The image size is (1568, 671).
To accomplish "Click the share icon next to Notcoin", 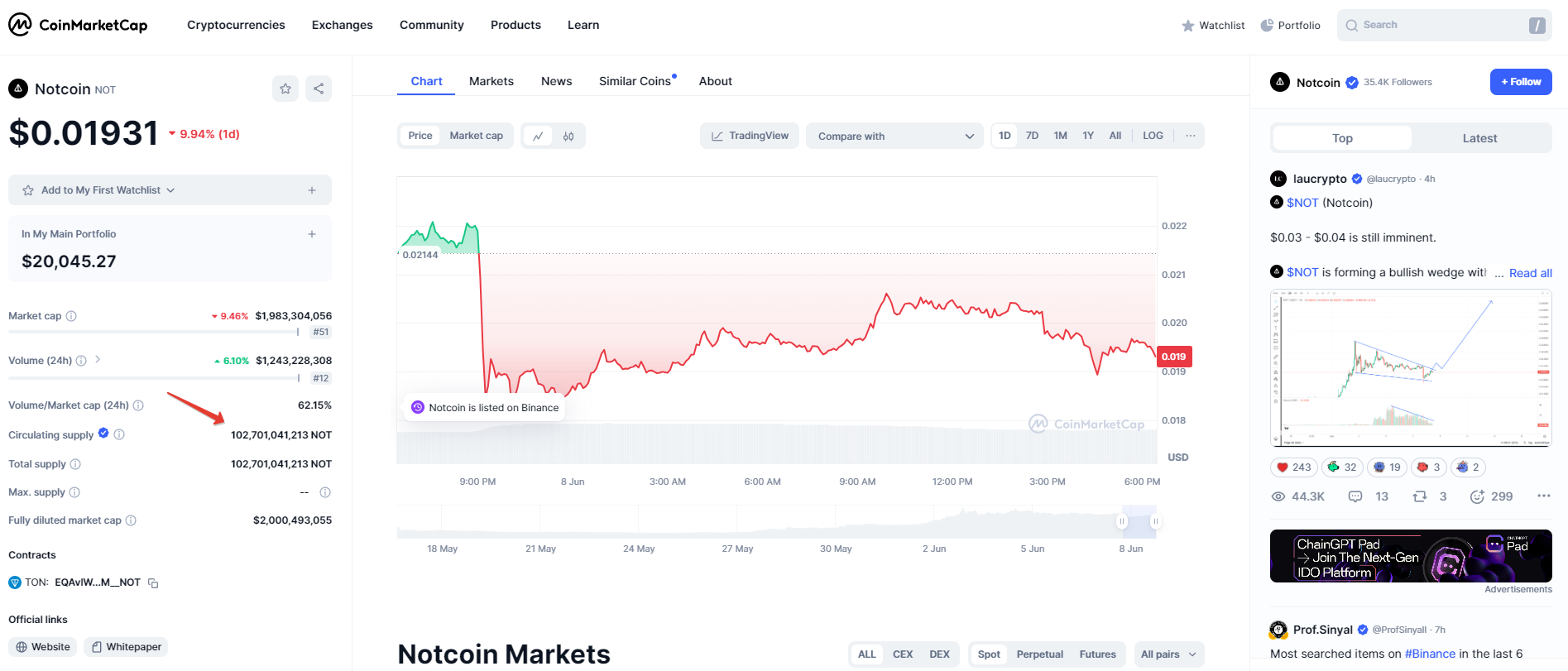I will (x=319, y=89).
